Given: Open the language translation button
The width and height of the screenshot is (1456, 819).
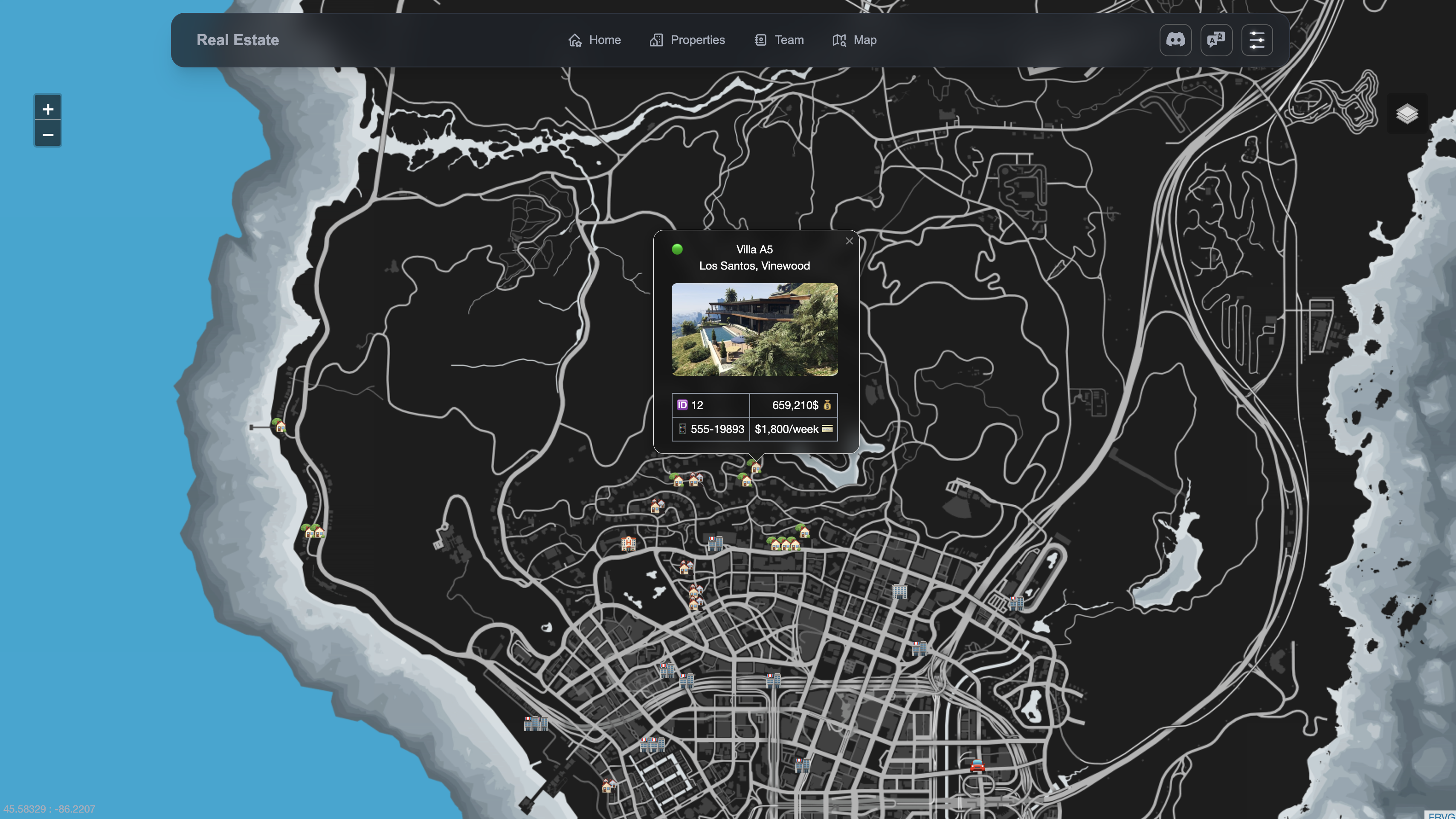Looking at the screenshot, I should tap(1216, 40).
